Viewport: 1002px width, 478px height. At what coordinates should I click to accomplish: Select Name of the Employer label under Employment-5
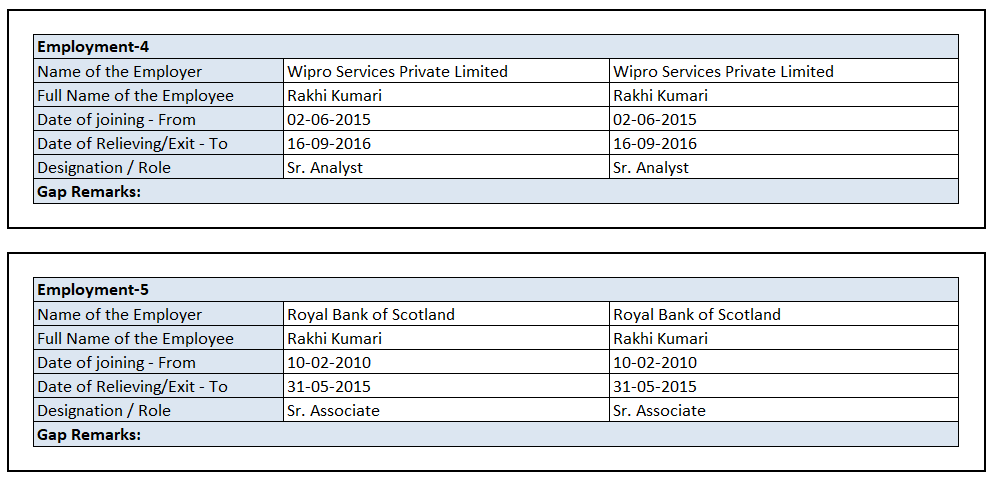[x=120, y=314]
